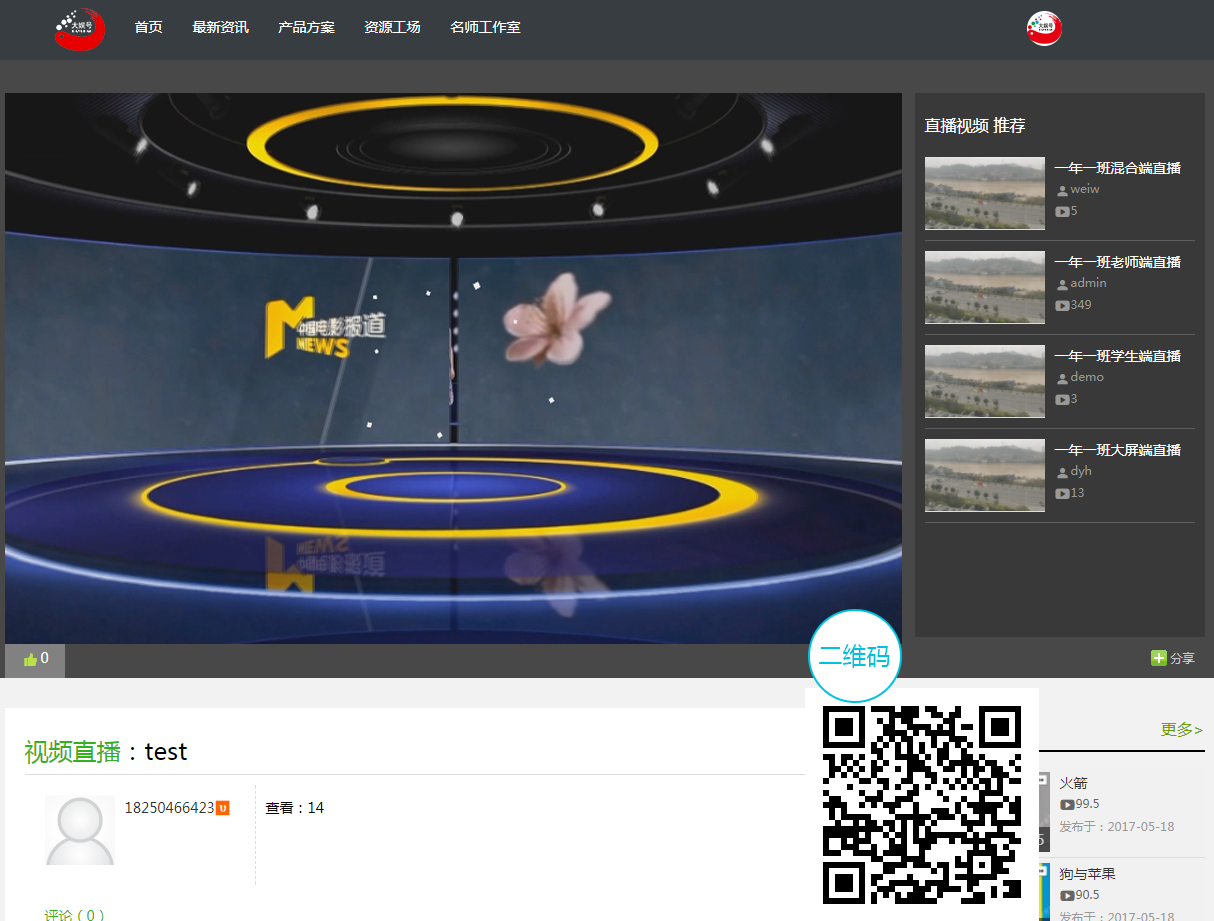
Task: Click the like count 0 under the video
Action: [x=44, y=658]
